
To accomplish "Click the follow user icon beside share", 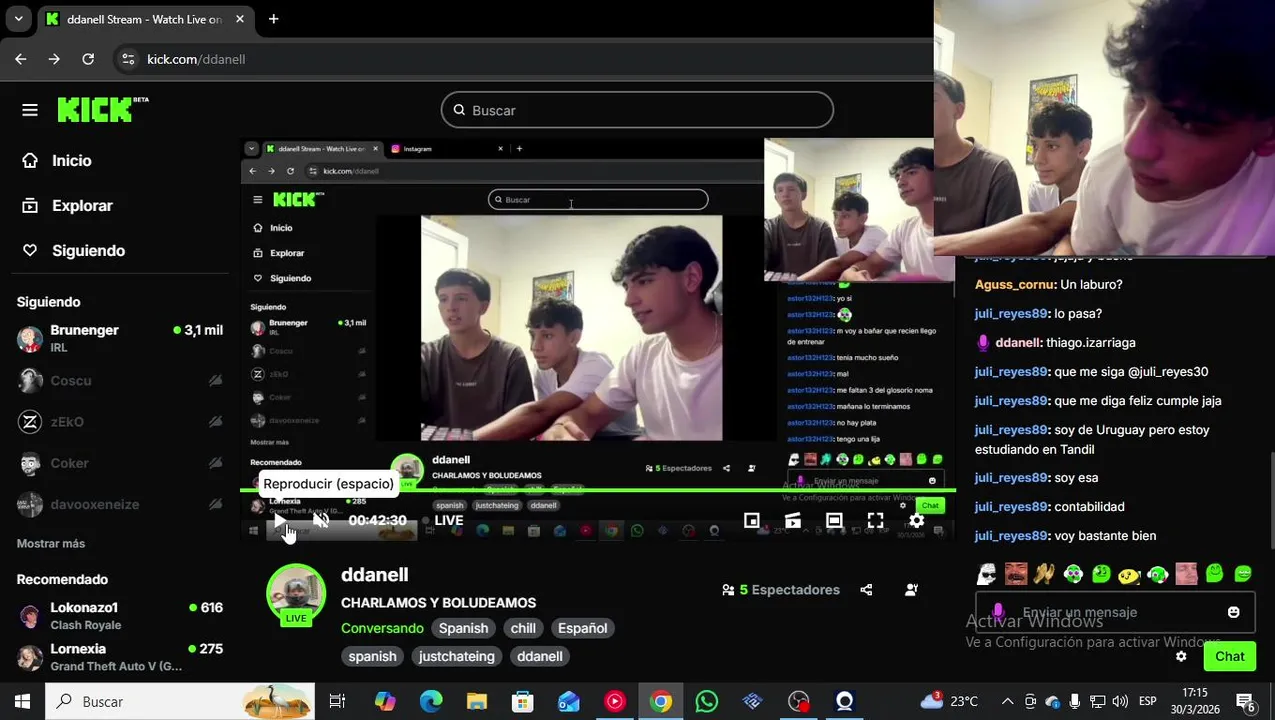I will pyautogui.click(x=911, y=590).
